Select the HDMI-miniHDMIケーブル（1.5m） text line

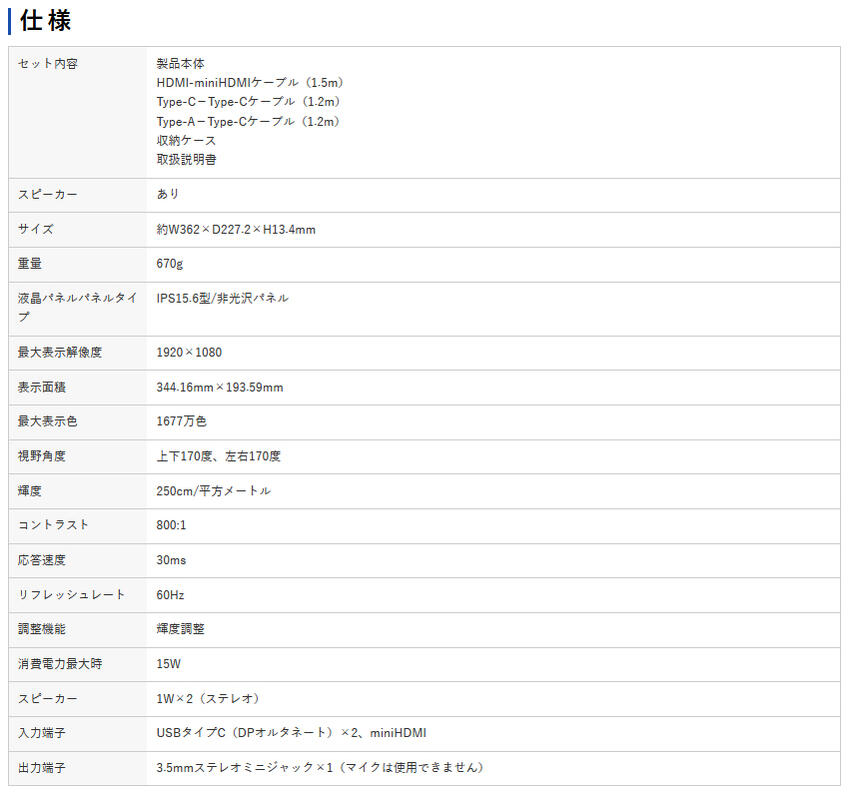coord(251,83)
